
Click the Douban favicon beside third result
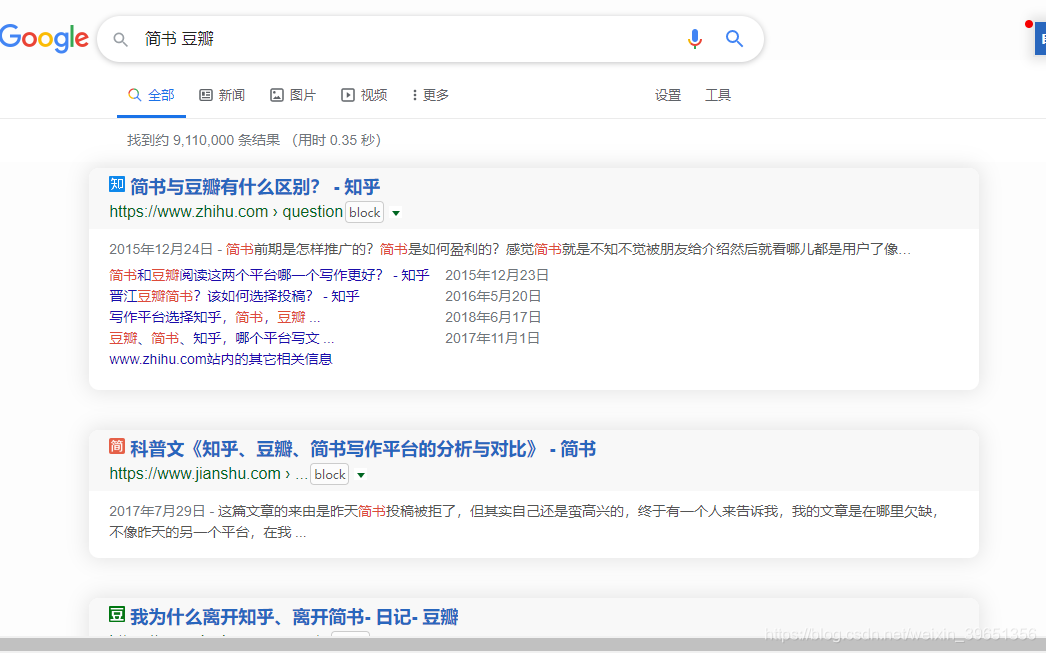coord(117,614)
